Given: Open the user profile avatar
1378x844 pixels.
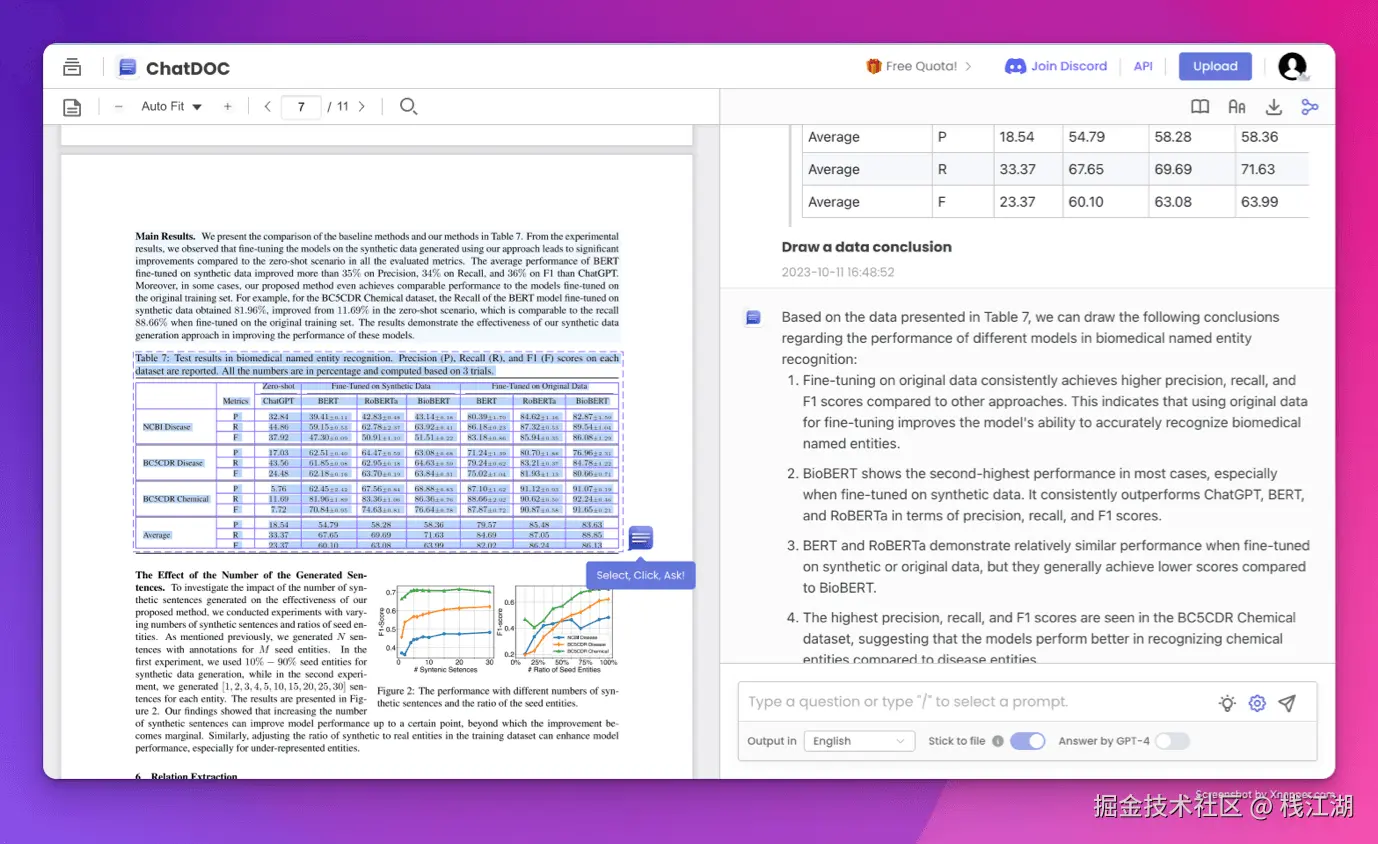Looking at the screenshot, I should pos(1293,67).
